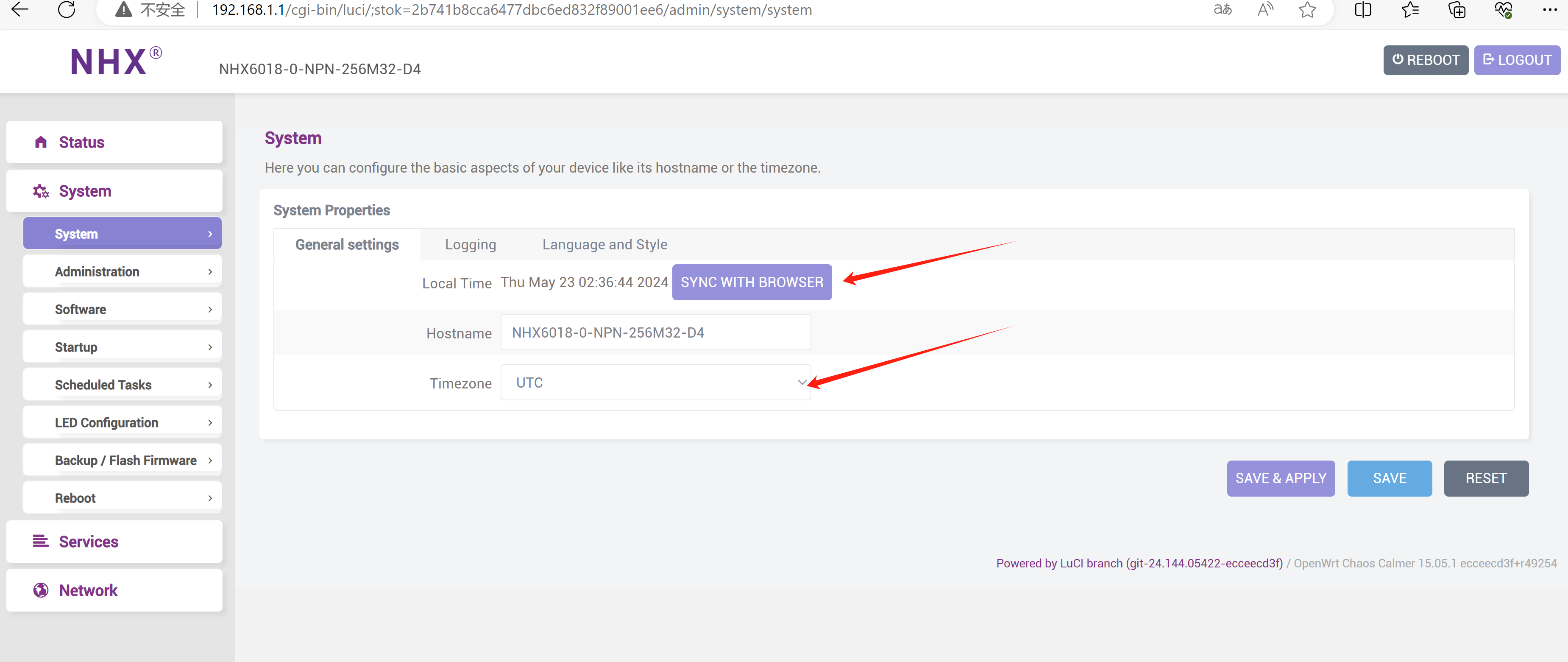Click the SAVE & APPLY button
The image size is (1568, 662).
point(1280,478)
